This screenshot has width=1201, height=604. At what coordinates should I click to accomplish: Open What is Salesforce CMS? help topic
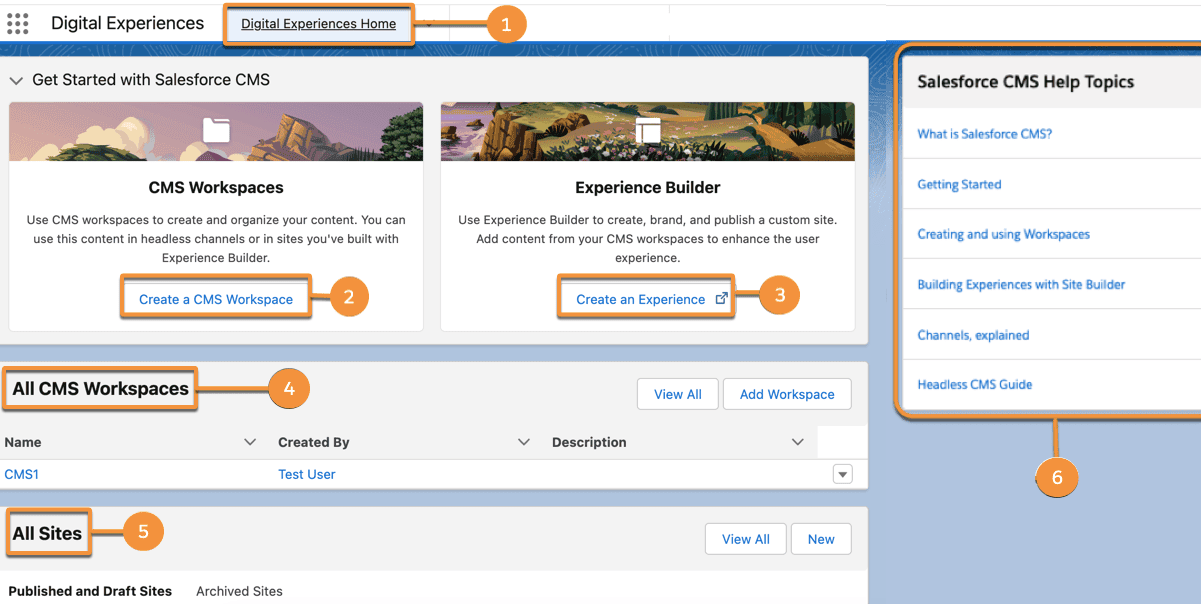click(985, 134)
